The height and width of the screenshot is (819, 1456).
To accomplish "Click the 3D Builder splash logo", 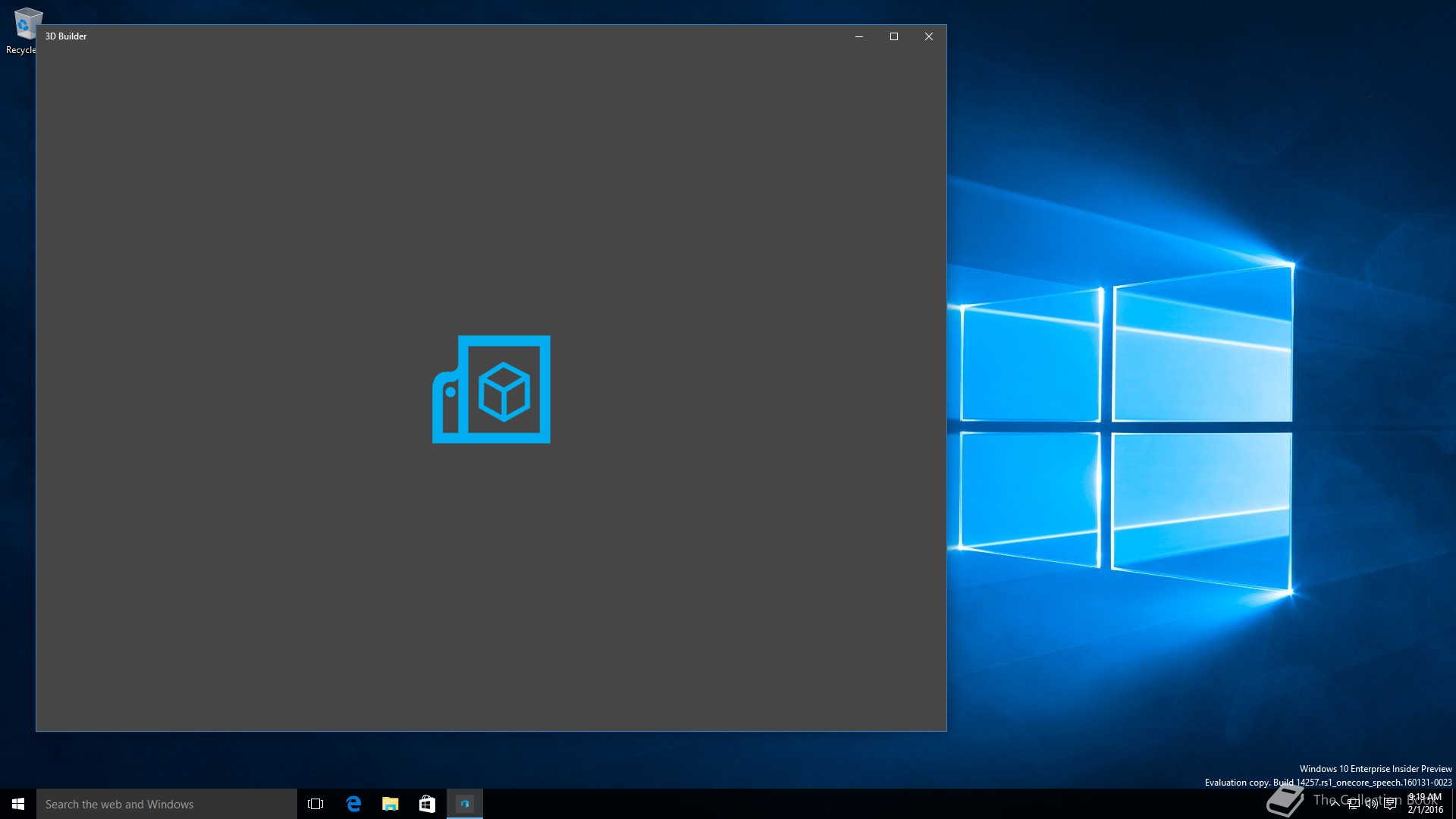I will pos(491,389).
